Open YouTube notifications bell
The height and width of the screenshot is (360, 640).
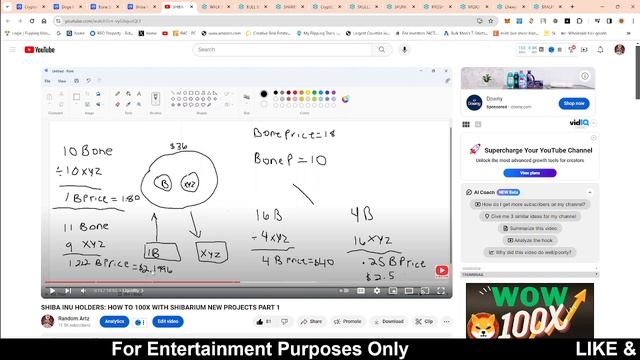coord(600,50)
